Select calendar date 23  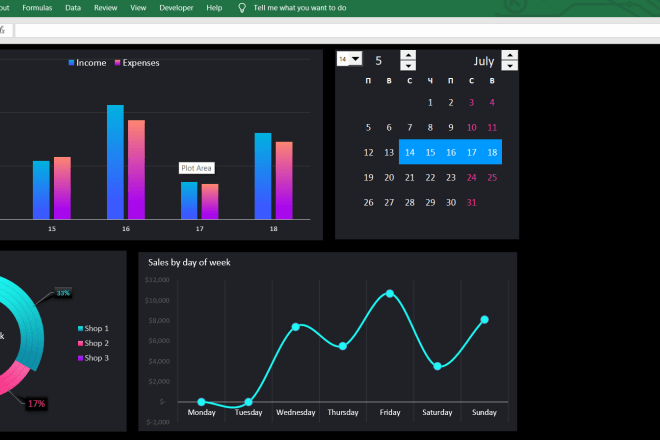point(451,178)
